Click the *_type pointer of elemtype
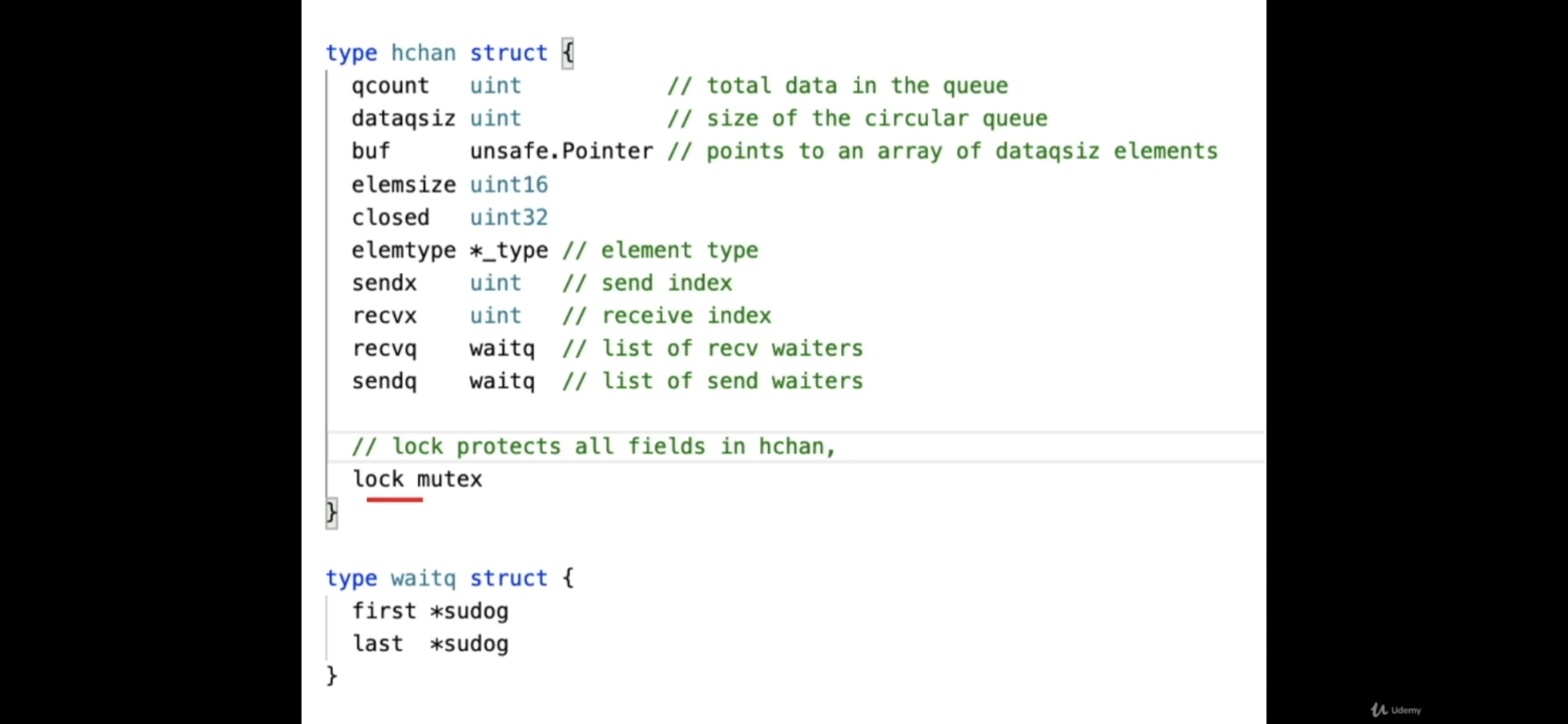The height and width of the screenshot is (724, 1568). (509, 250)
